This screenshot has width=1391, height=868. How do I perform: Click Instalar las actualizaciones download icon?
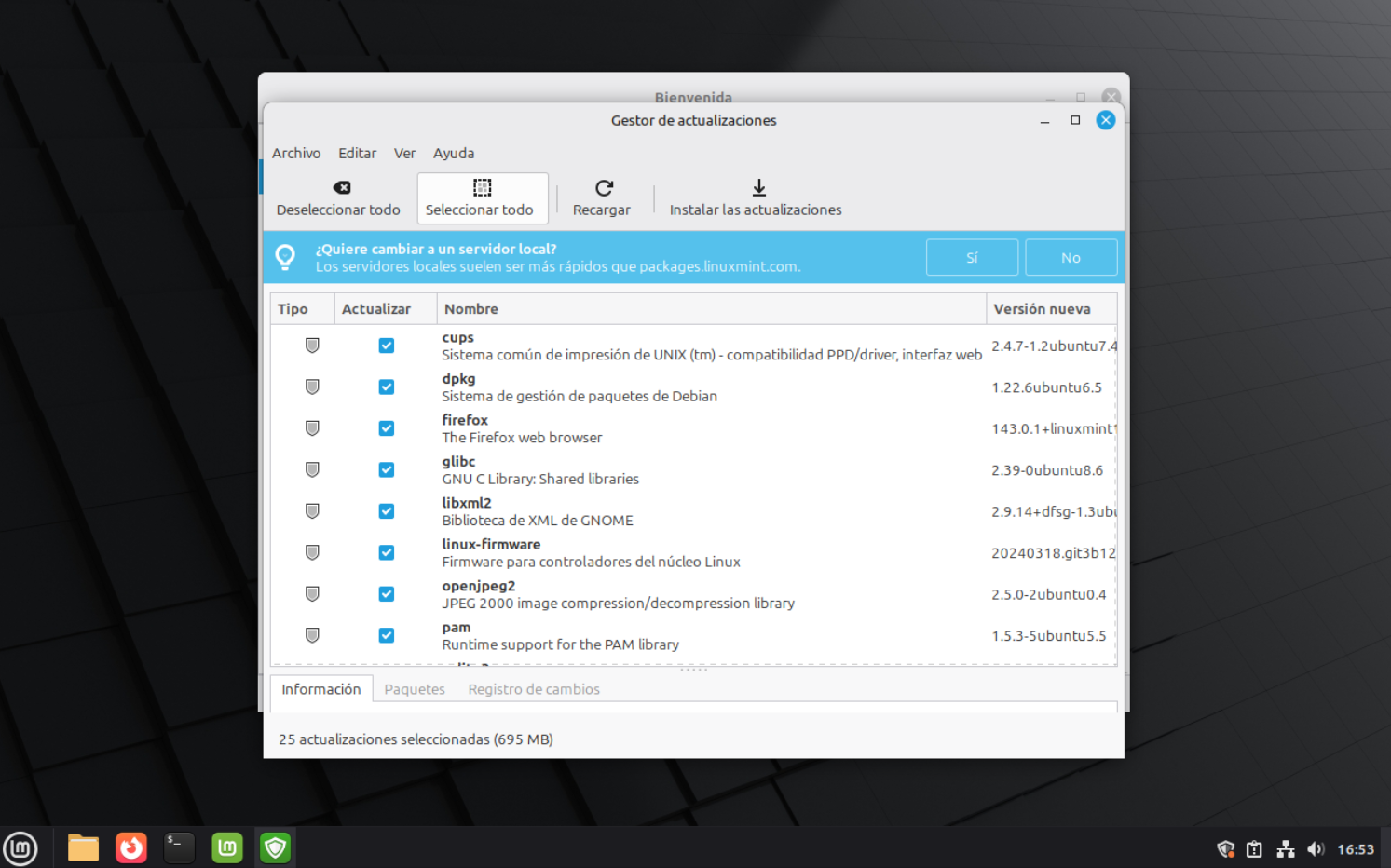[x=758, y=188]
